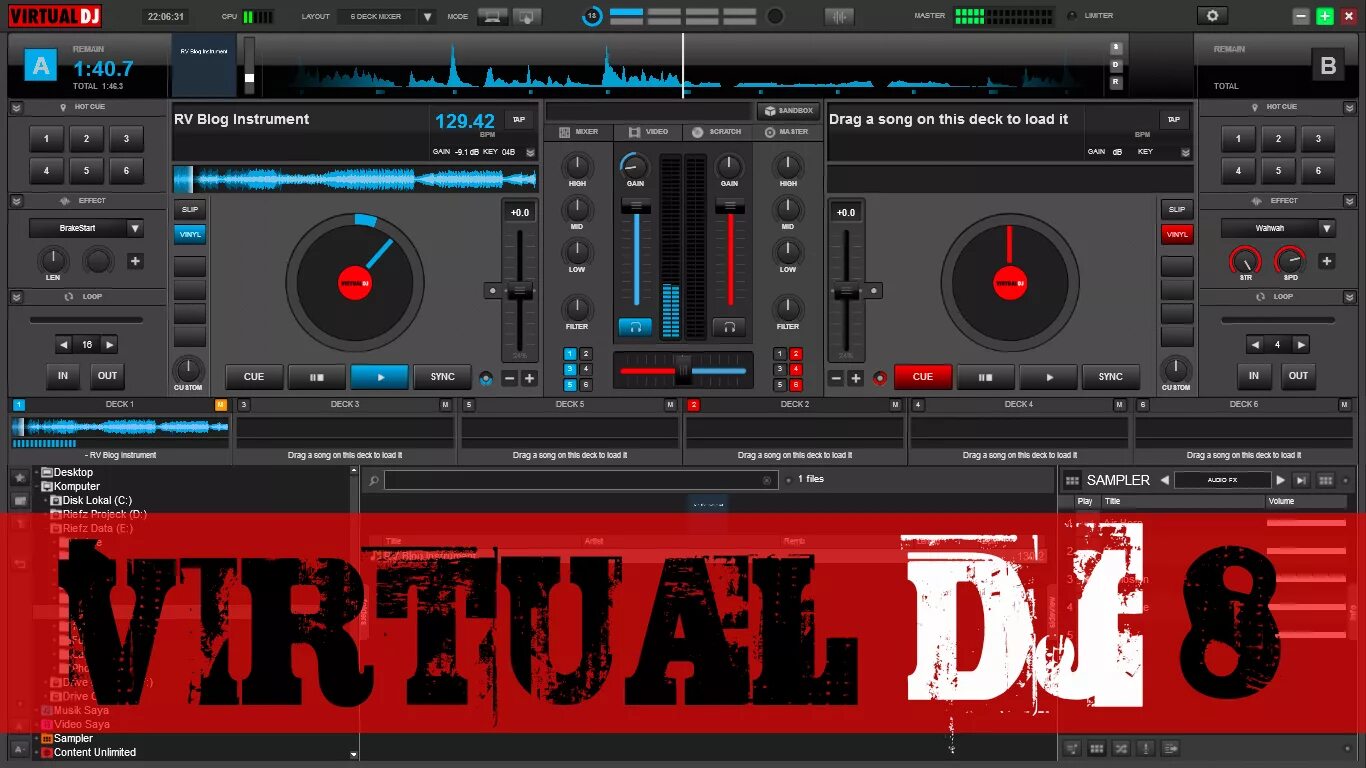Open the Wahwah effect dropdown
Image resolution: width=1366 pixels, height=768 pixels.
pyautogui.click(x=1327, y=228)
